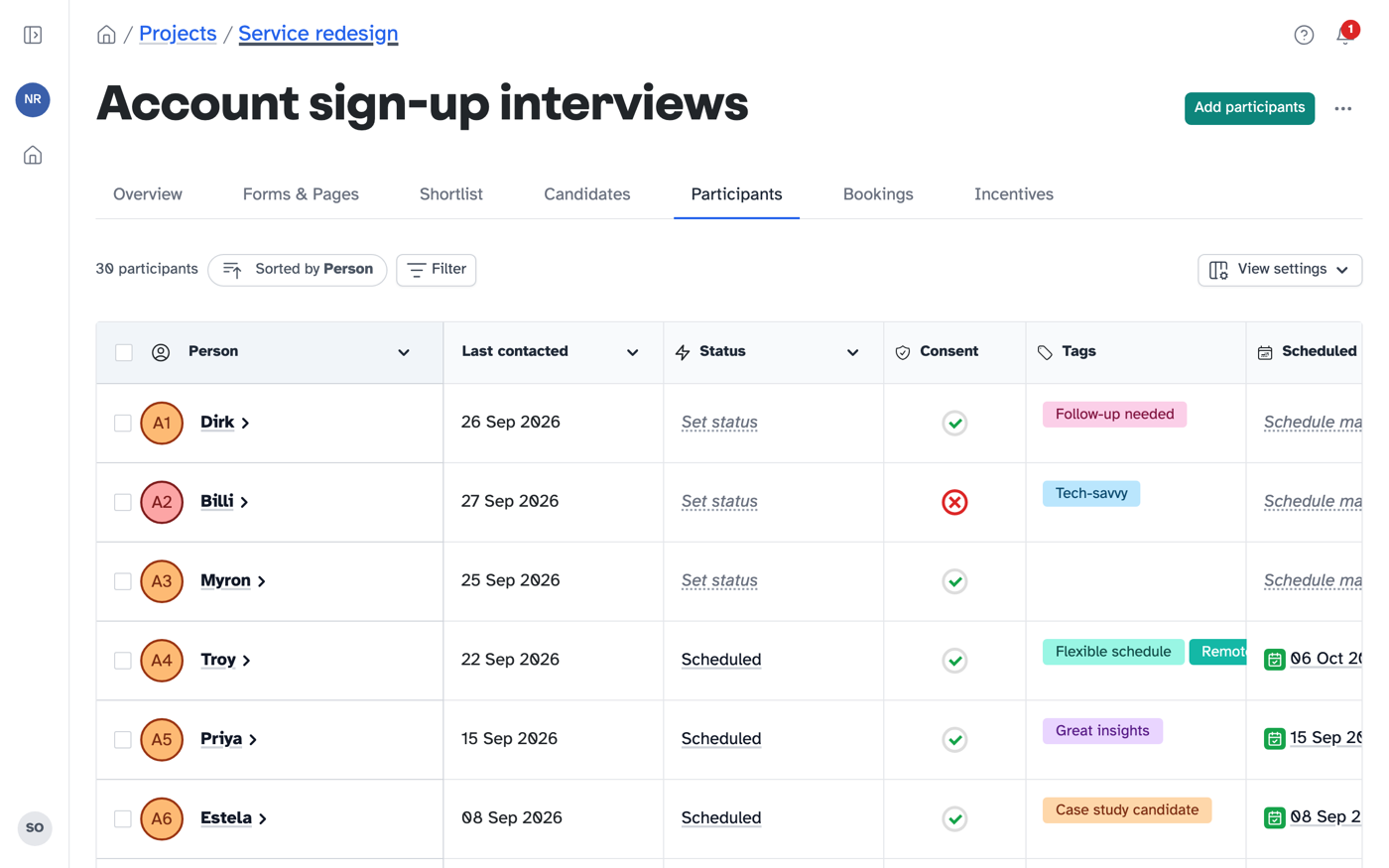This screenshot has height=868, width=1389.
Task: Open the Bookings tab
Action: (x=878, y=194)
